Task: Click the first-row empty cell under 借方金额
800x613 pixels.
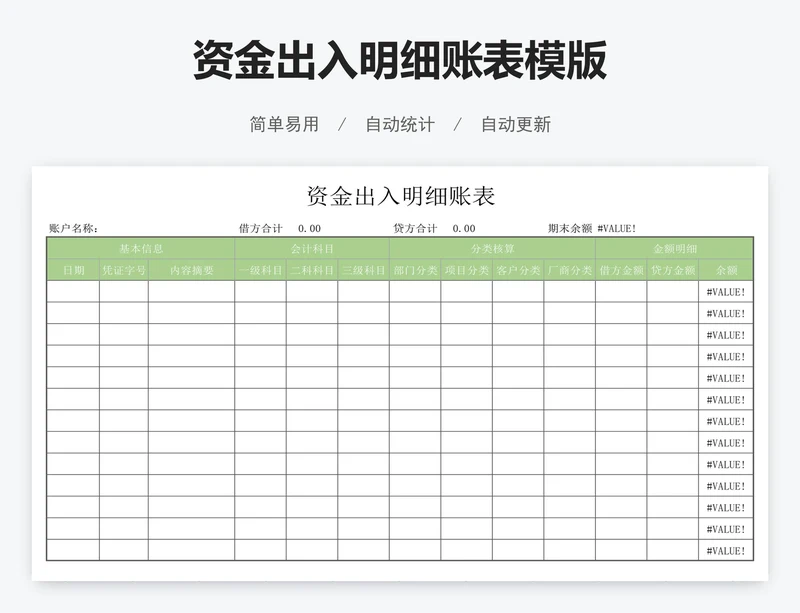Action: pos(621,292)
